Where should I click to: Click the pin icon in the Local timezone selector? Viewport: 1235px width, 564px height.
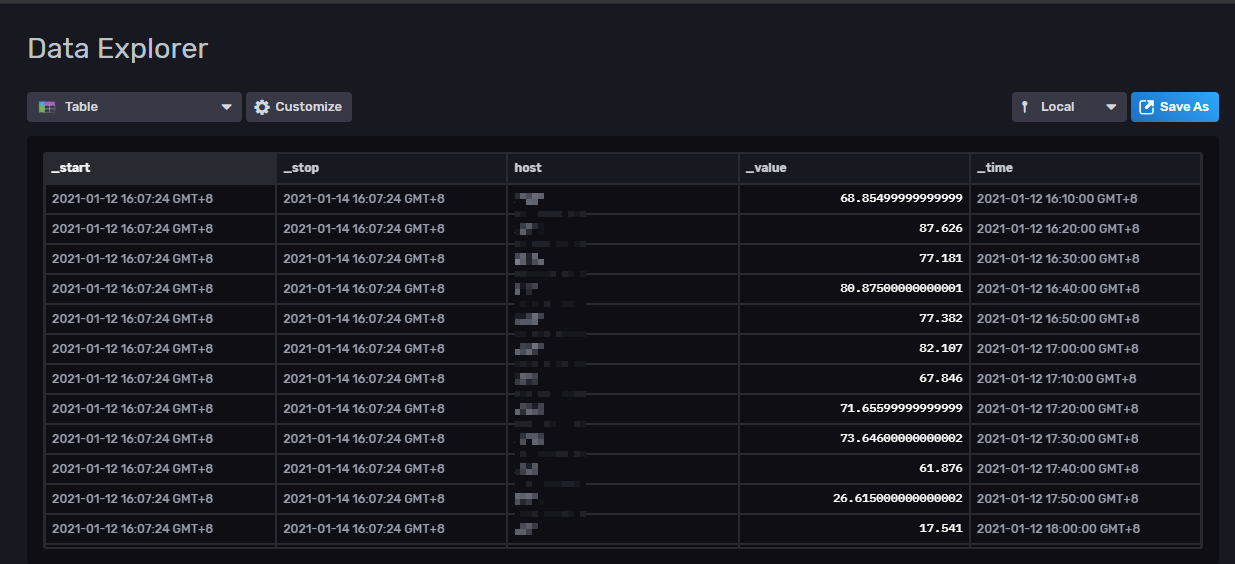point(1025,107)
